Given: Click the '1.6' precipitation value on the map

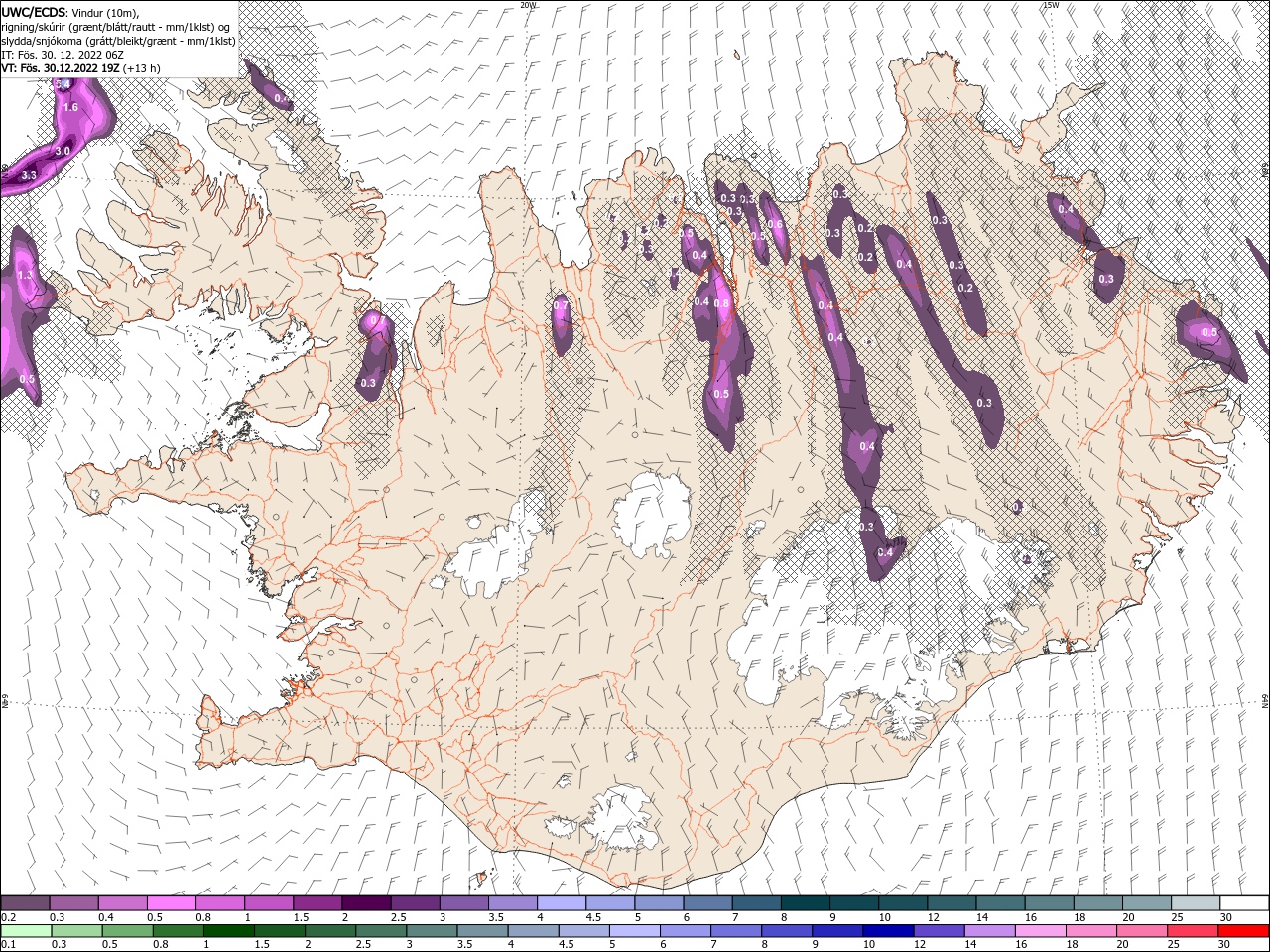Looking at the screenshot, I should coord(70,107).
